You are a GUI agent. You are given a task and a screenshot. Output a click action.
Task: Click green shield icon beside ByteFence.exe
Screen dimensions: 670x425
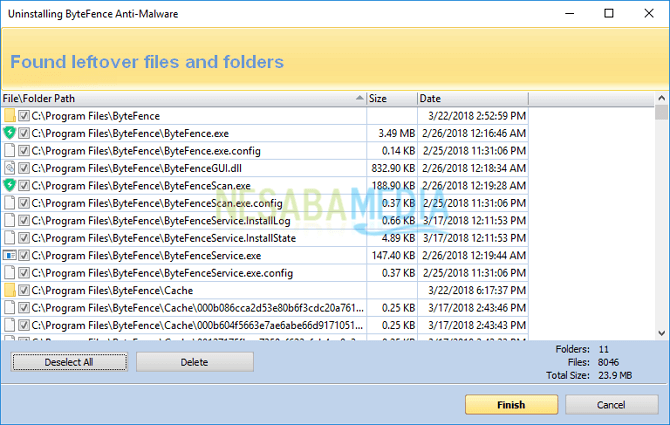tap(9, 133)
